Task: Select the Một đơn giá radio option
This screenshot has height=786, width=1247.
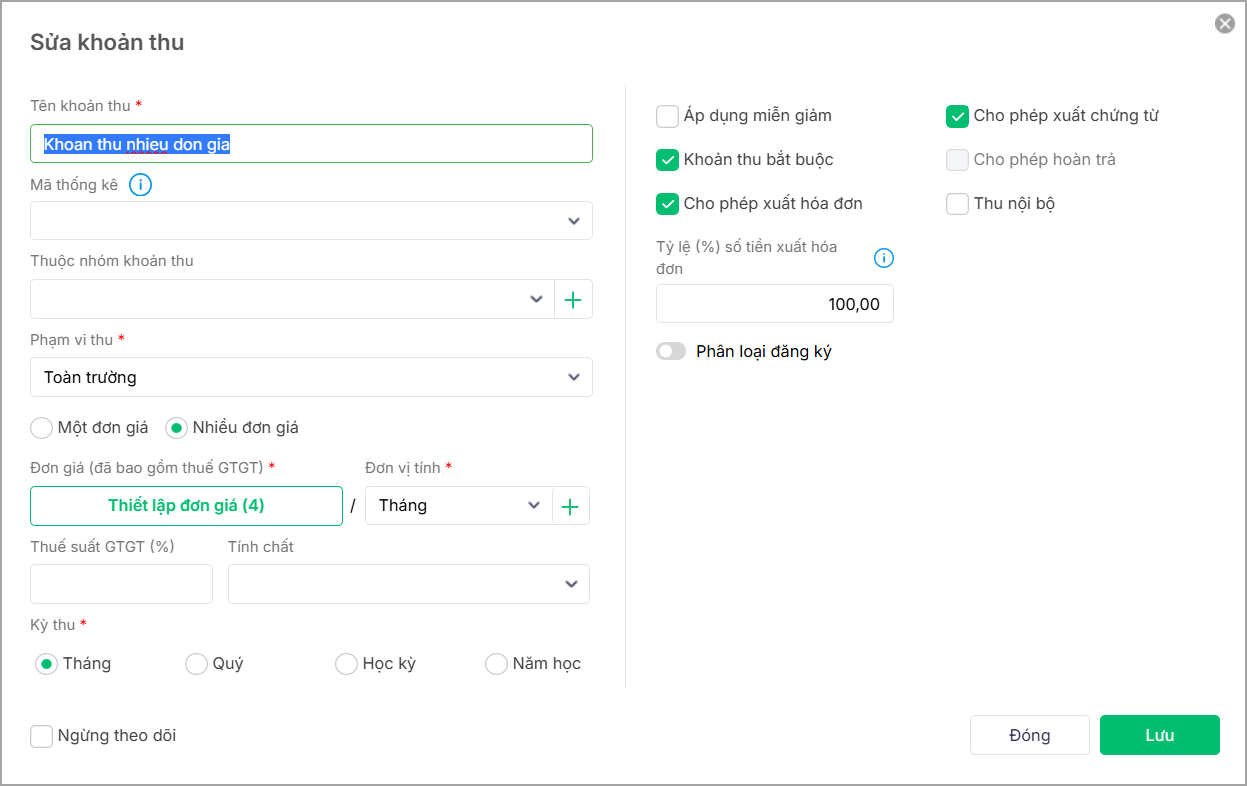Action: [41, 428]
